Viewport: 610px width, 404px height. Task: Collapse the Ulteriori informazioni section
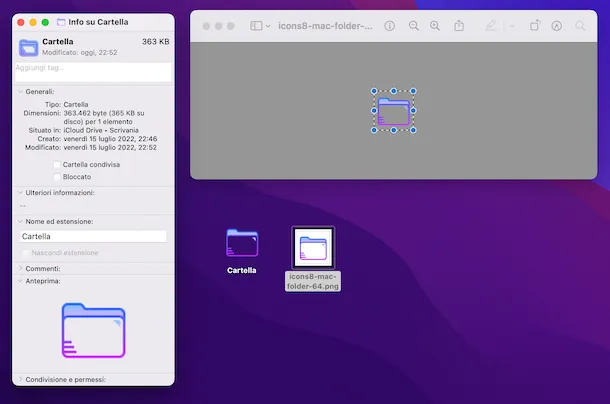coord(20,192)
